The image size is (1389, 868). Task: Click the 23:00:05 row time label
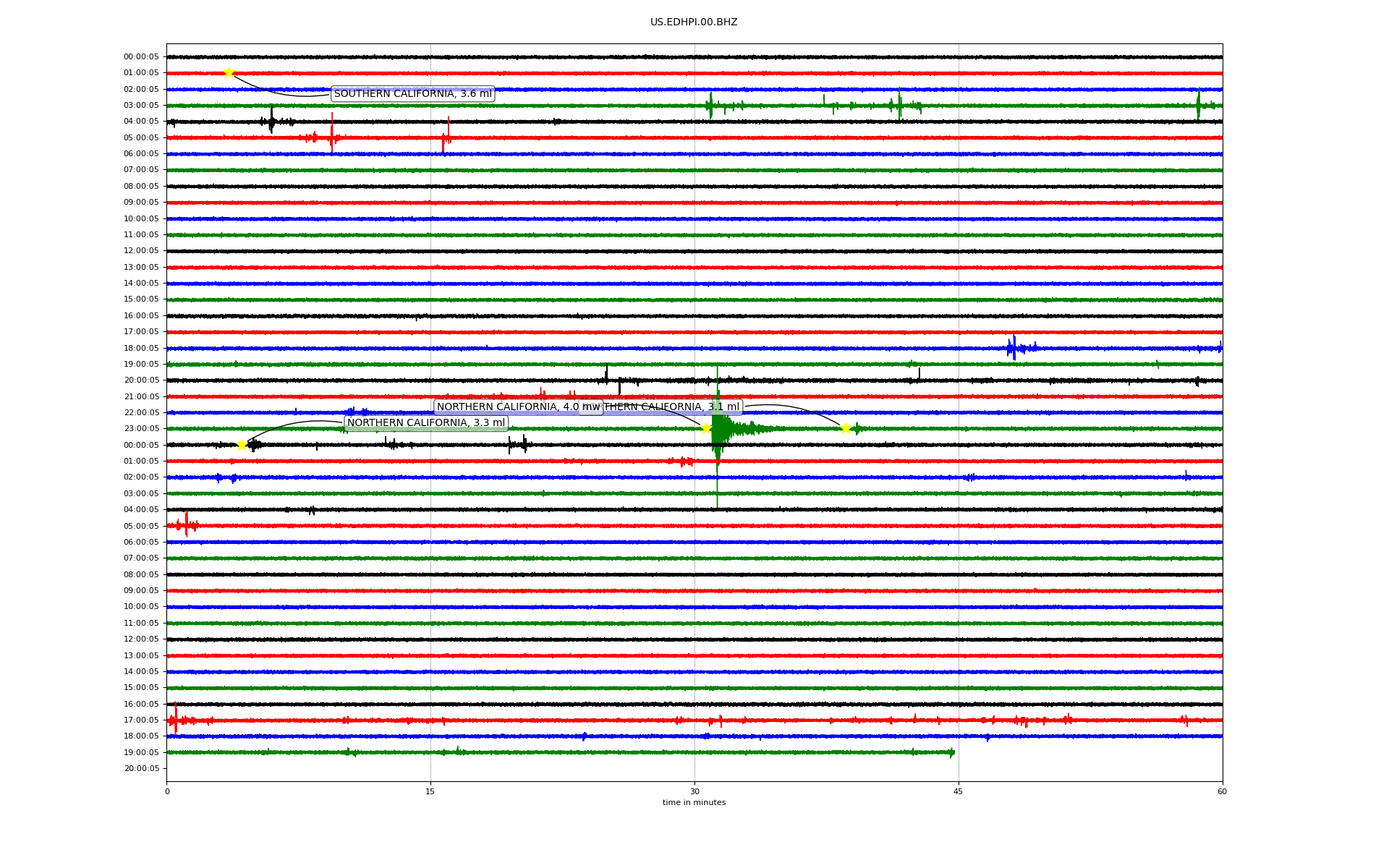(x=141, y=429)
